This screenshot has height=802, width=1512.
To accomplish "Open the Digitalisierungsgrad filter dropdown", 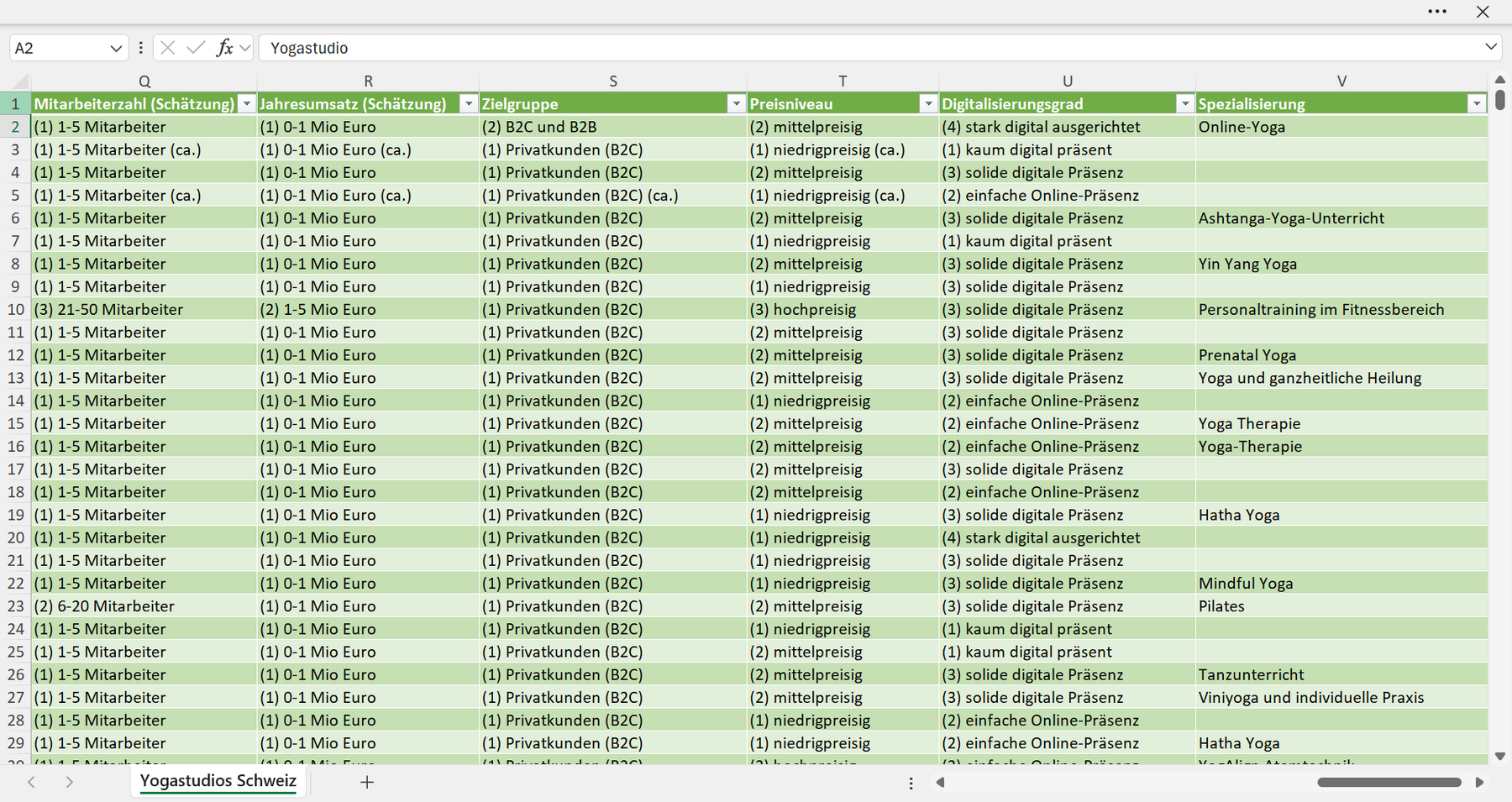I will click(1184, 104).
